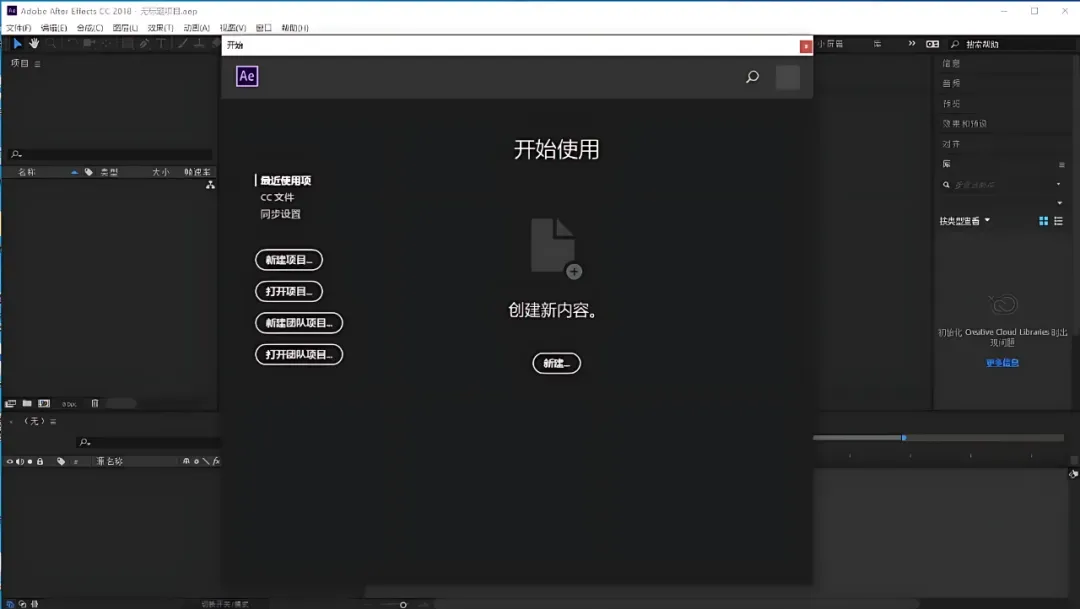Click the 8 bpc color depth setting
Viewport: 1080px width, 609px height.
[x=69, y=404]
